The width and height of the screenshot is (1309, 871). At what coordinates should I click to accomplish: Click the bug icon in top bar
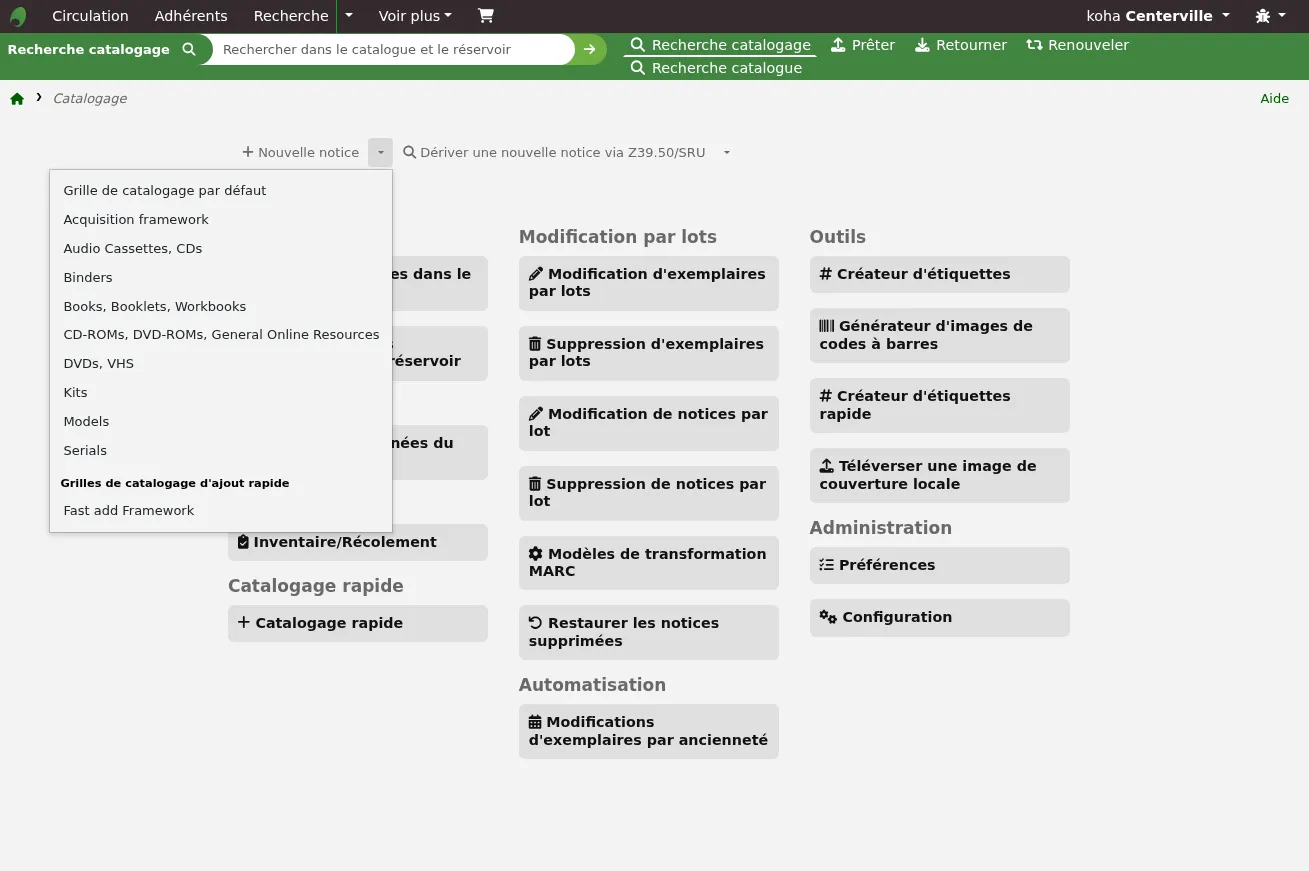click(x=1262, y=16)
